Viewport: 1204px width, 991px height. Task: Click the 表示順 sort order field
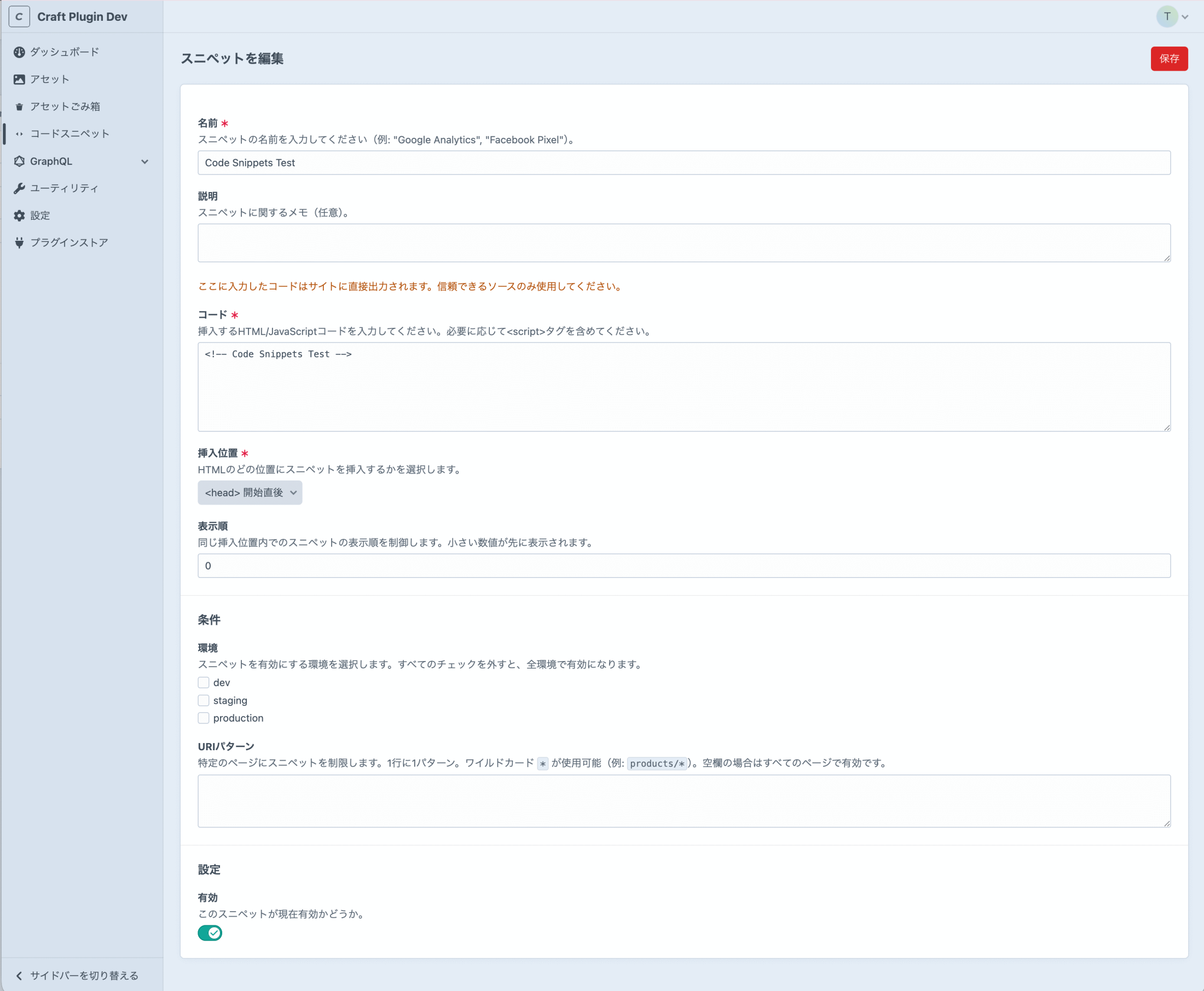684,566
